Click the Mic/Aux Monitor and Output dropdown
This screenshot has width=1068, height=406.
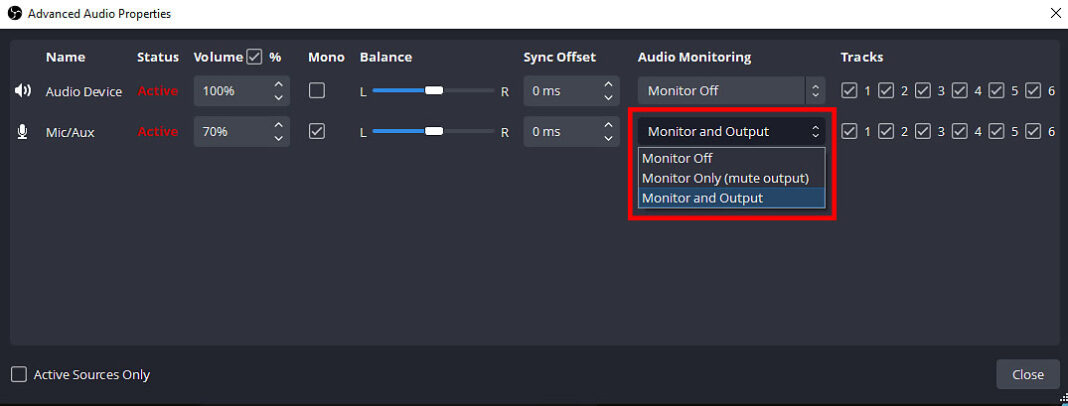[x=731, y=131]
